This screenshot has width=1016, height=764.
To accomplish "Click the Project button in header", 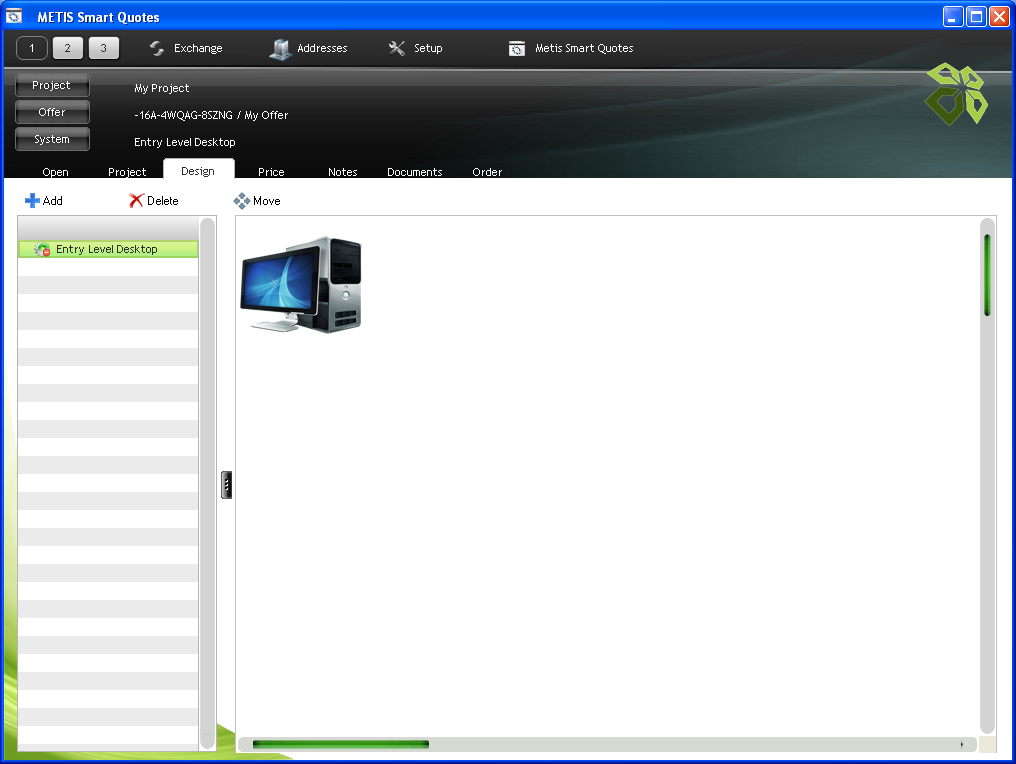I will (x=52, y=85).
